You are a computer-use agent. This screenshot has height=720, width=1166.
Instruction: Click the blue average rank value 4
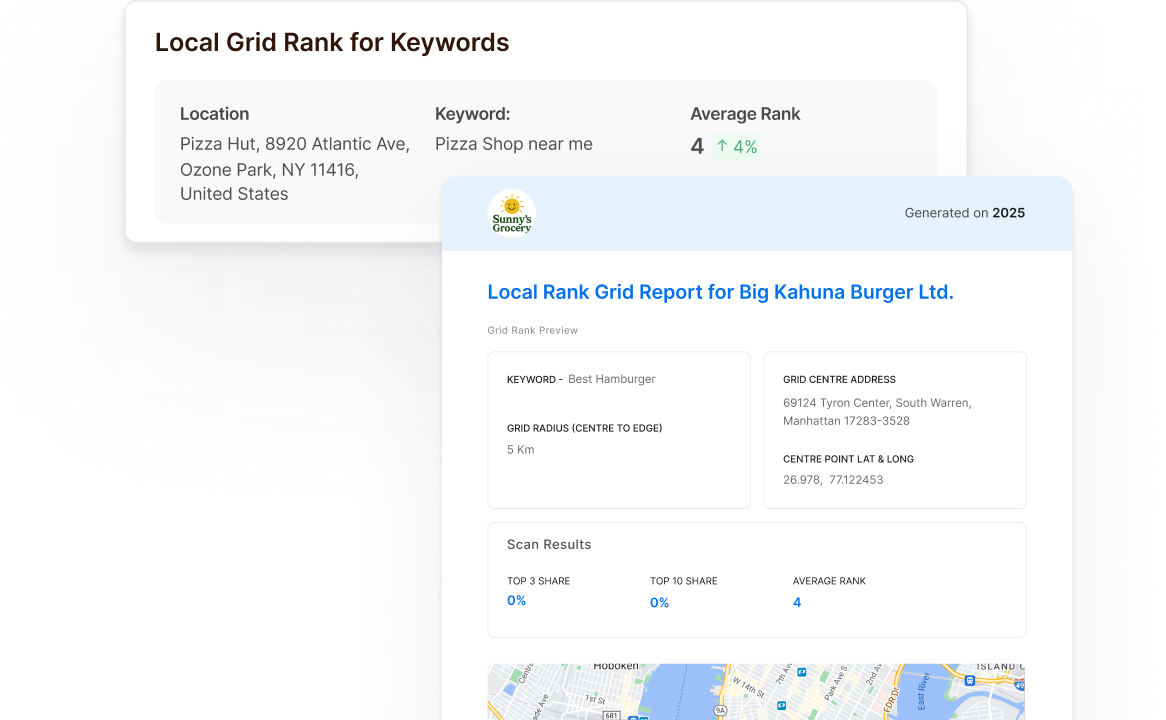(x=796, y=602)
